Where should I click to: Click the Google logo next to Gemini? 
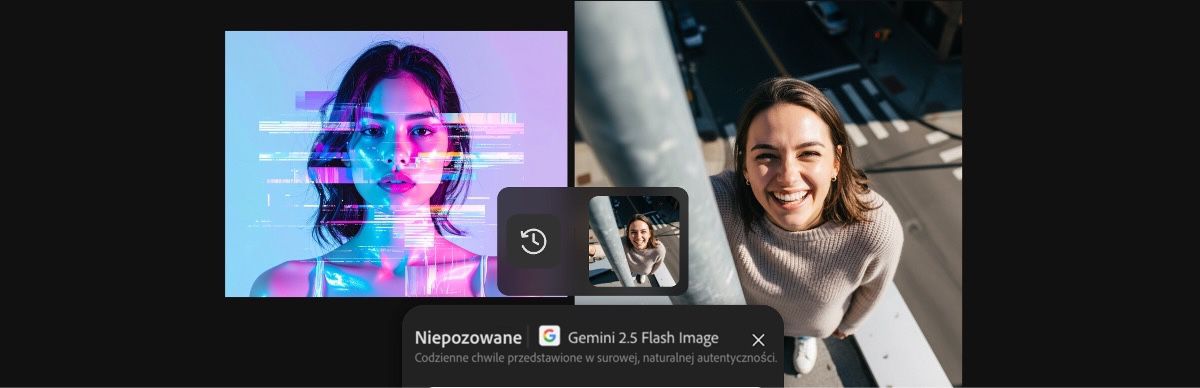(549, 336)
